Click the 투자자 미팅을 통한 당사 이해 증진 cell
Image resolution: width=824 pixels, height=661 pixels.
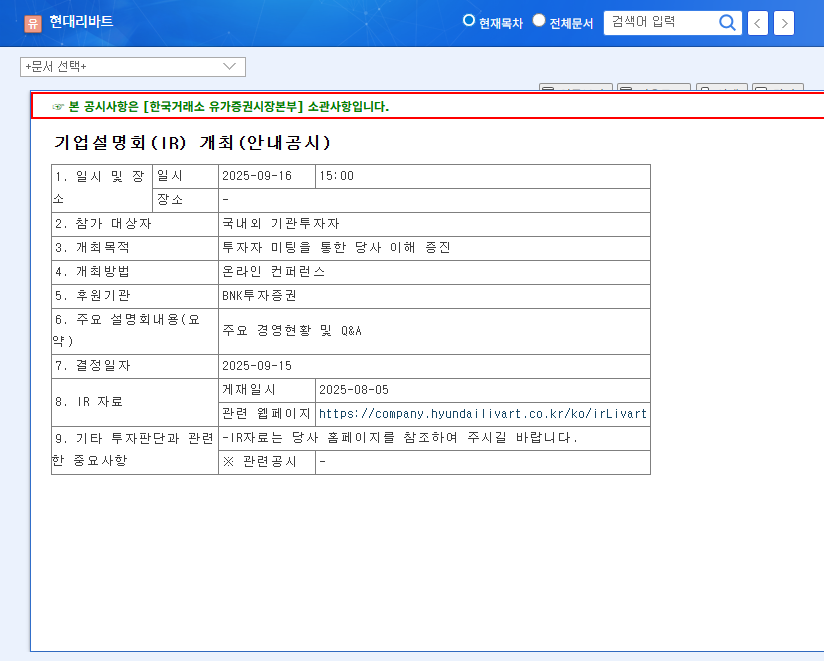pos(434,248)
